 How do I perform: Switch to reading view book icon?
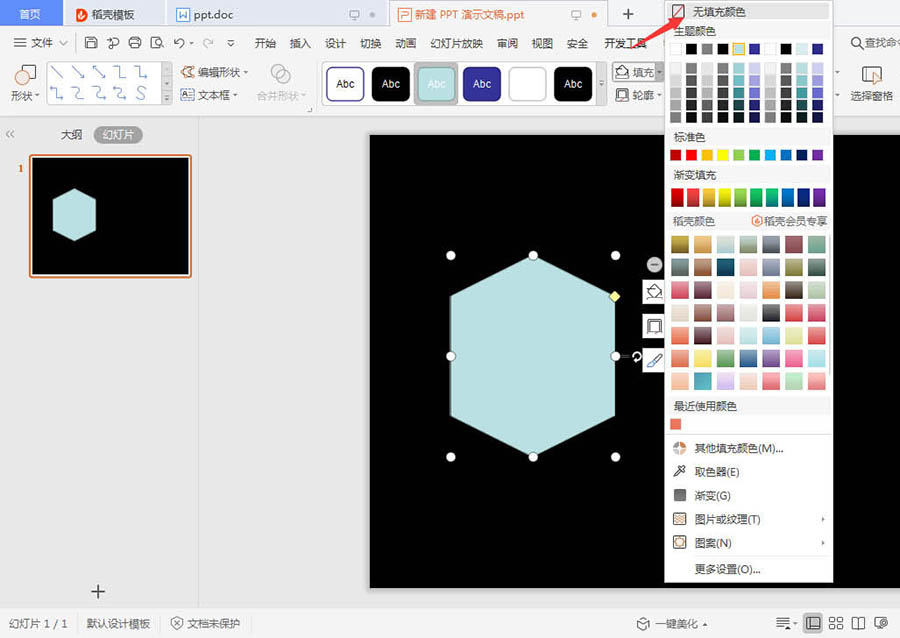tap(858, 623)
